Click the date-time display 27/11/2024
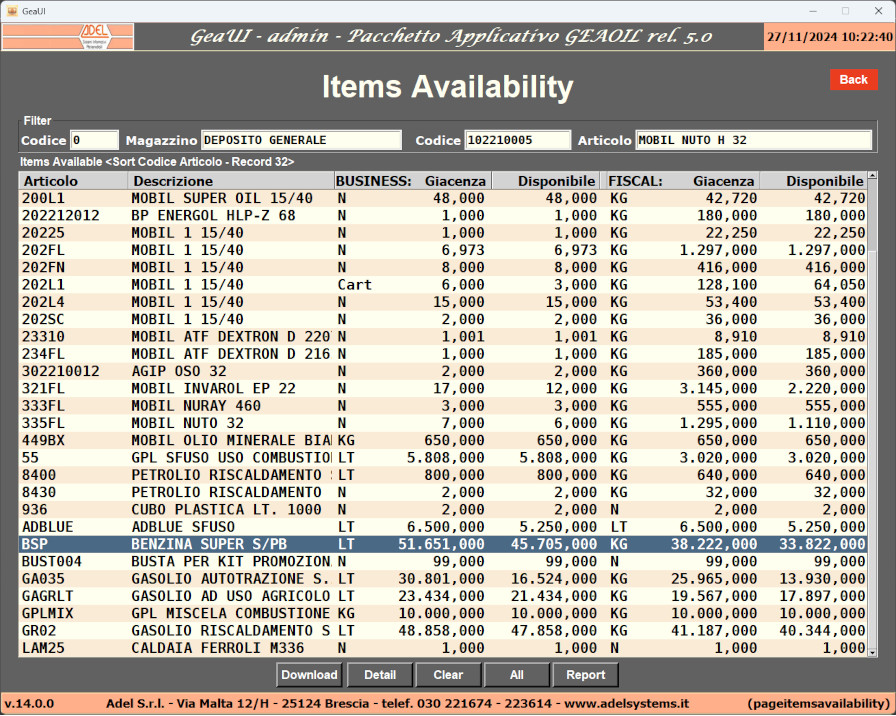Viewport: 896px width, 716px height. [x=829, y=37]
